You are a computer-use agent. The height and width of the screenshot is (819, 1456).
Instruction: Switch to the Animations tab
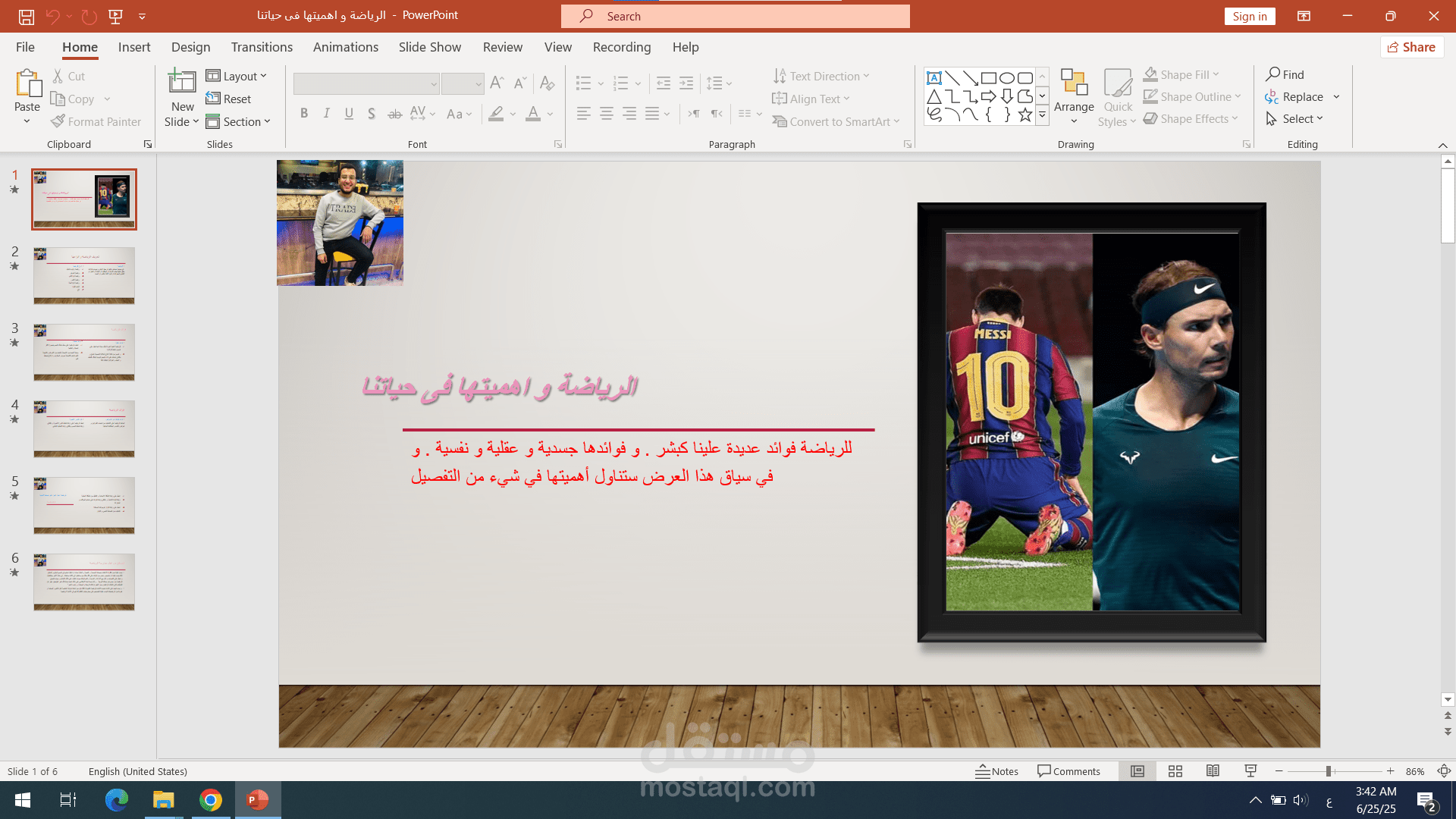coord(345,47)
